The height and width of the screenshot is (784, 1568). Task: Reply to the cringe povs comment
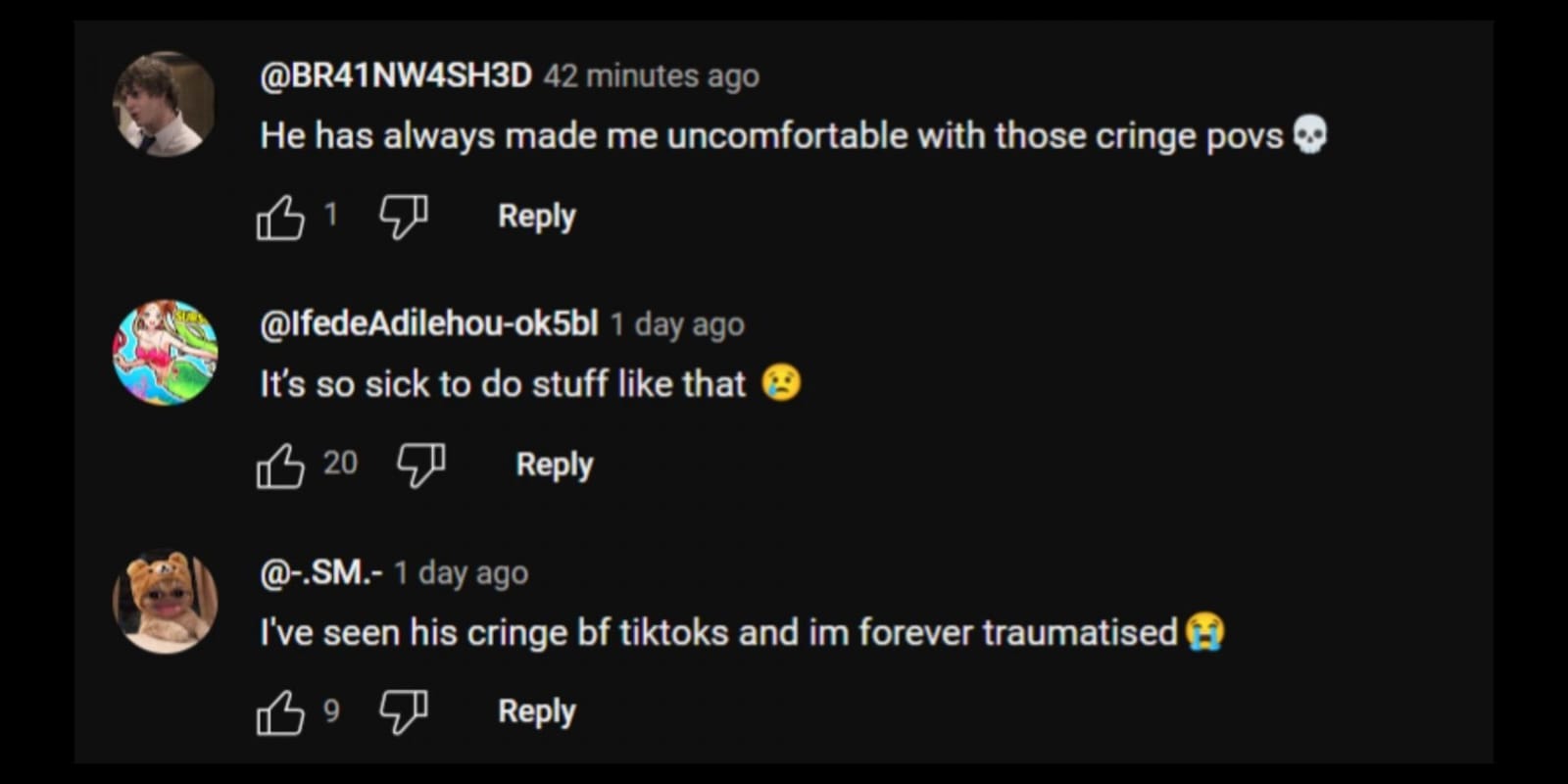pyautogui.click(x=536, y=217)
